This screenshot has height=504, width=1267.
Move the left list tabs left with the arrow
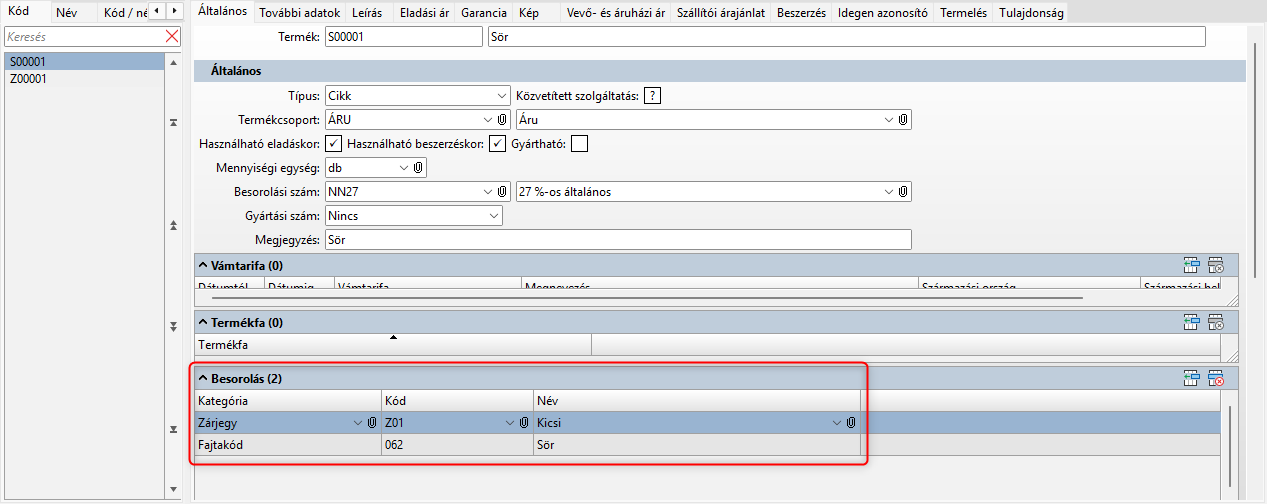tap(156, 12)
